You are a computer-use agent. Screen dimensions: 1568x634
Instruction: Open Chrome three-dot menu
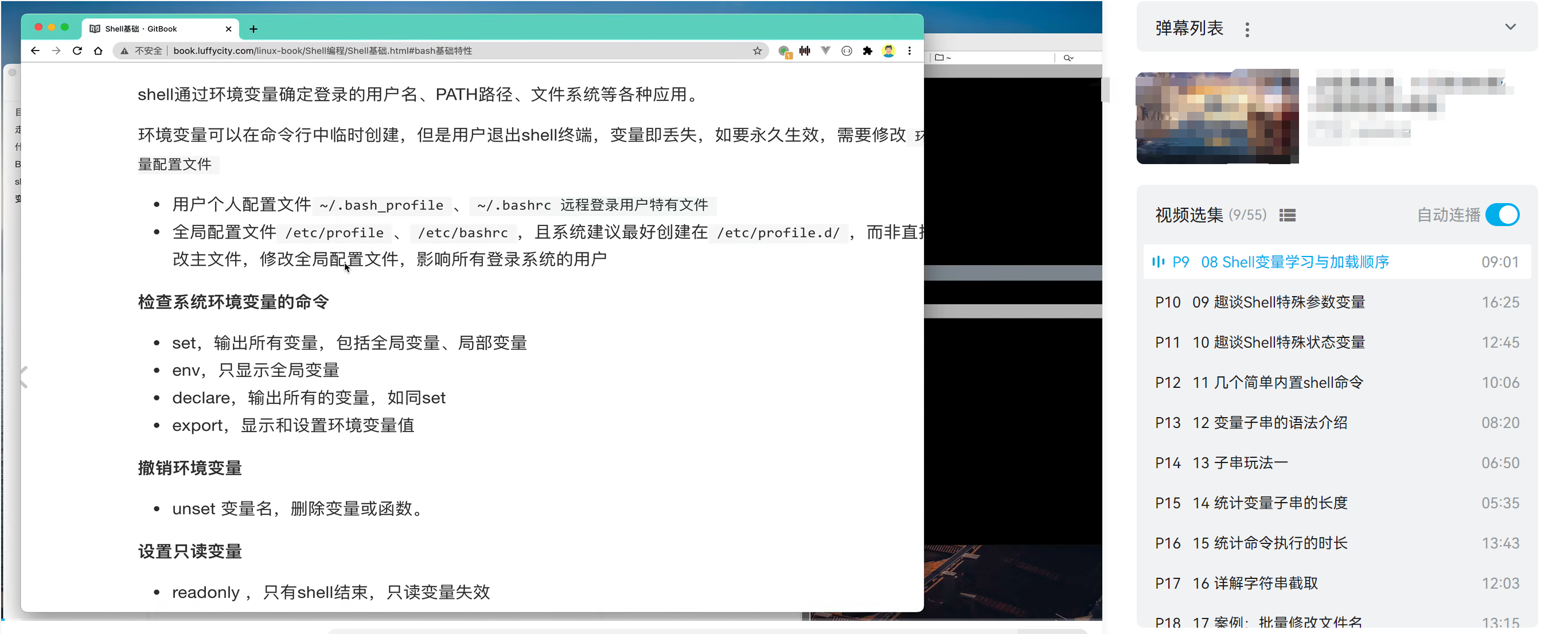[x=910, y=50]
